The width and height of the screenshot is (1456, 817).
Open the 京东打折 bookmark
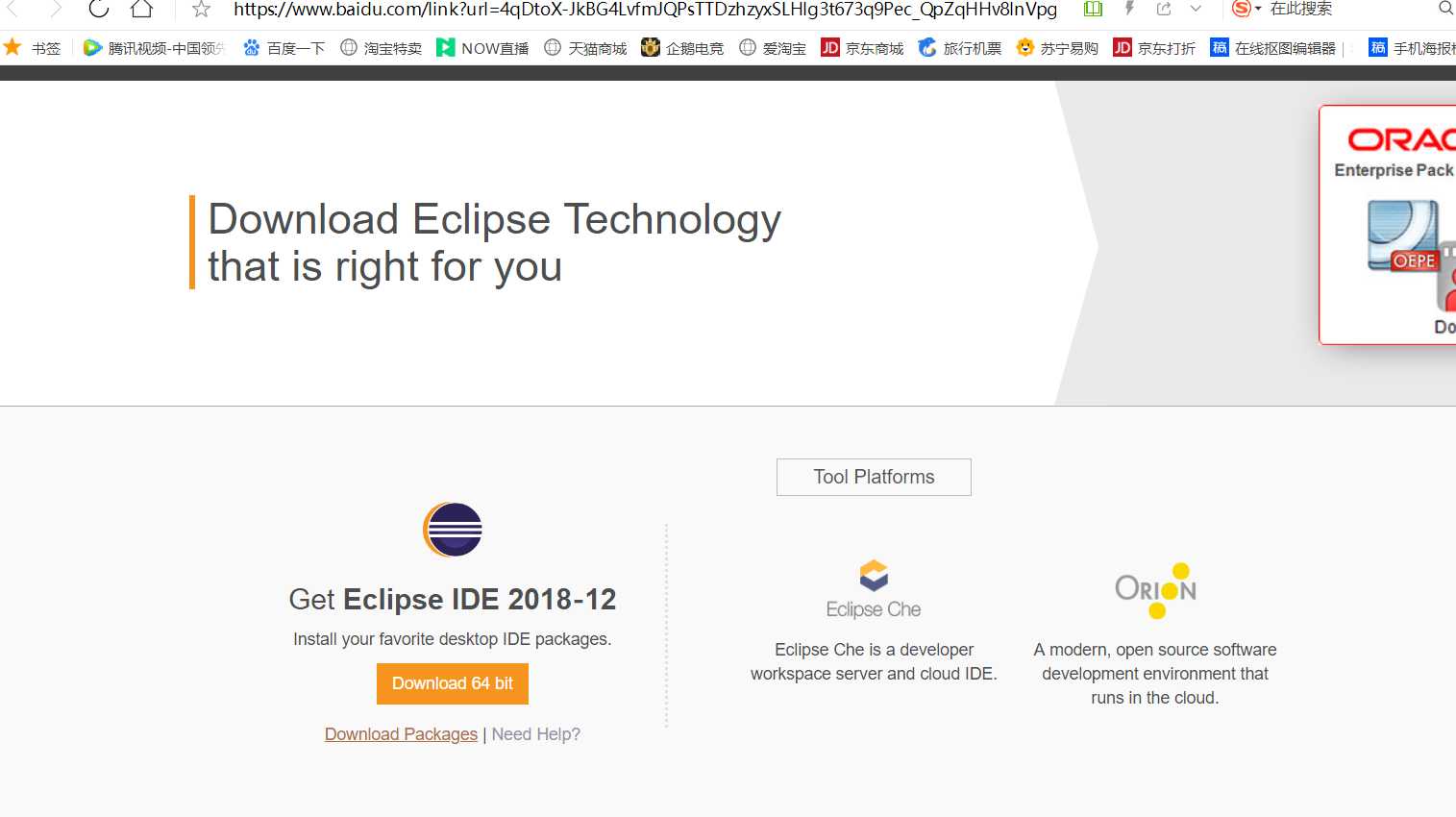coord(1154,48)
